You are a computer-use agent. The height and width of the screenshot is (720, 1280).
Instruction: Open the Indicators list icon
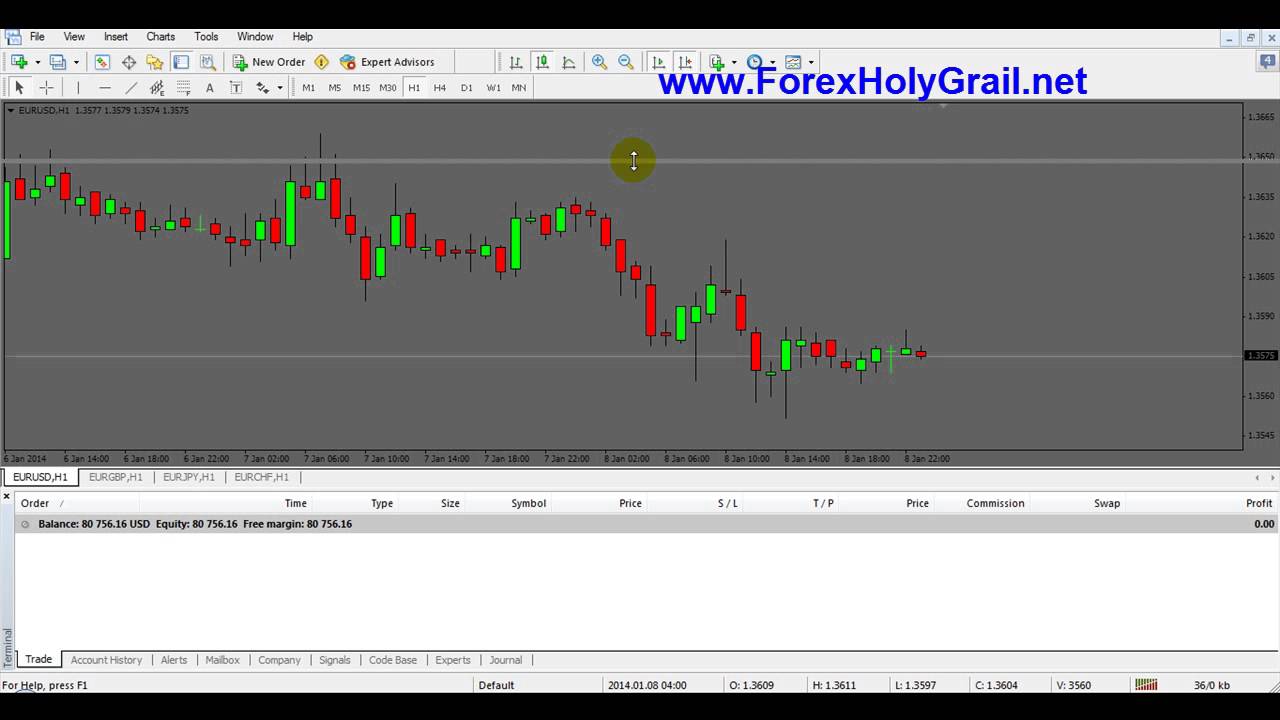pos(717,62)
